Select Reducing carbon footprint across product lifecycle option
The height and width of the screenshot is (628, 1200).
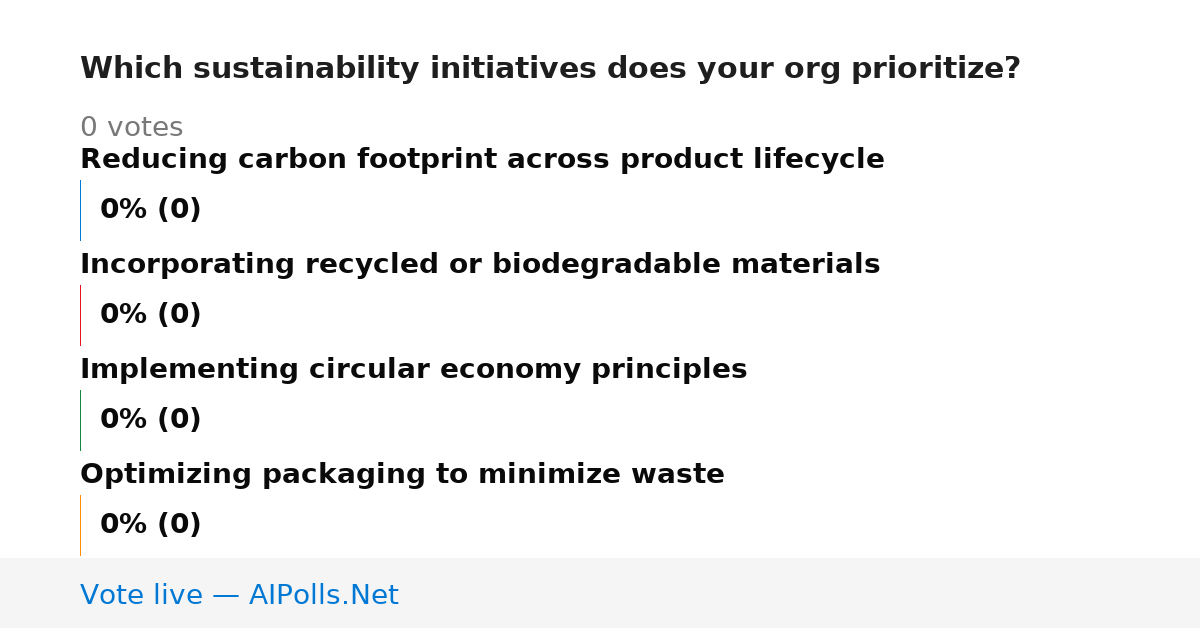pos(482,160)
